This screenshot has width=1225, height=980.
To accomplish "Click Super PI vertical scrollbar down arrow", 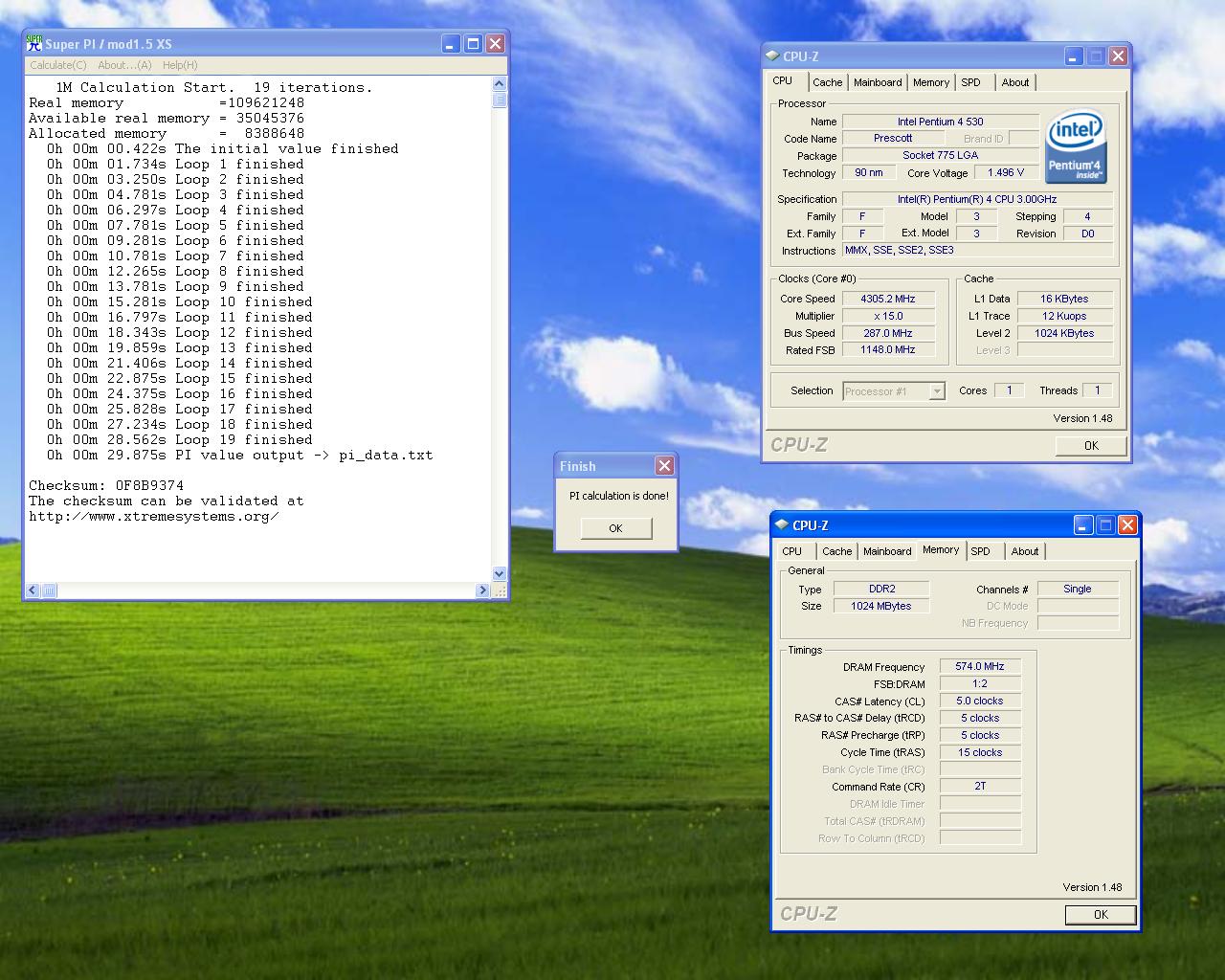I will [499, 574].
